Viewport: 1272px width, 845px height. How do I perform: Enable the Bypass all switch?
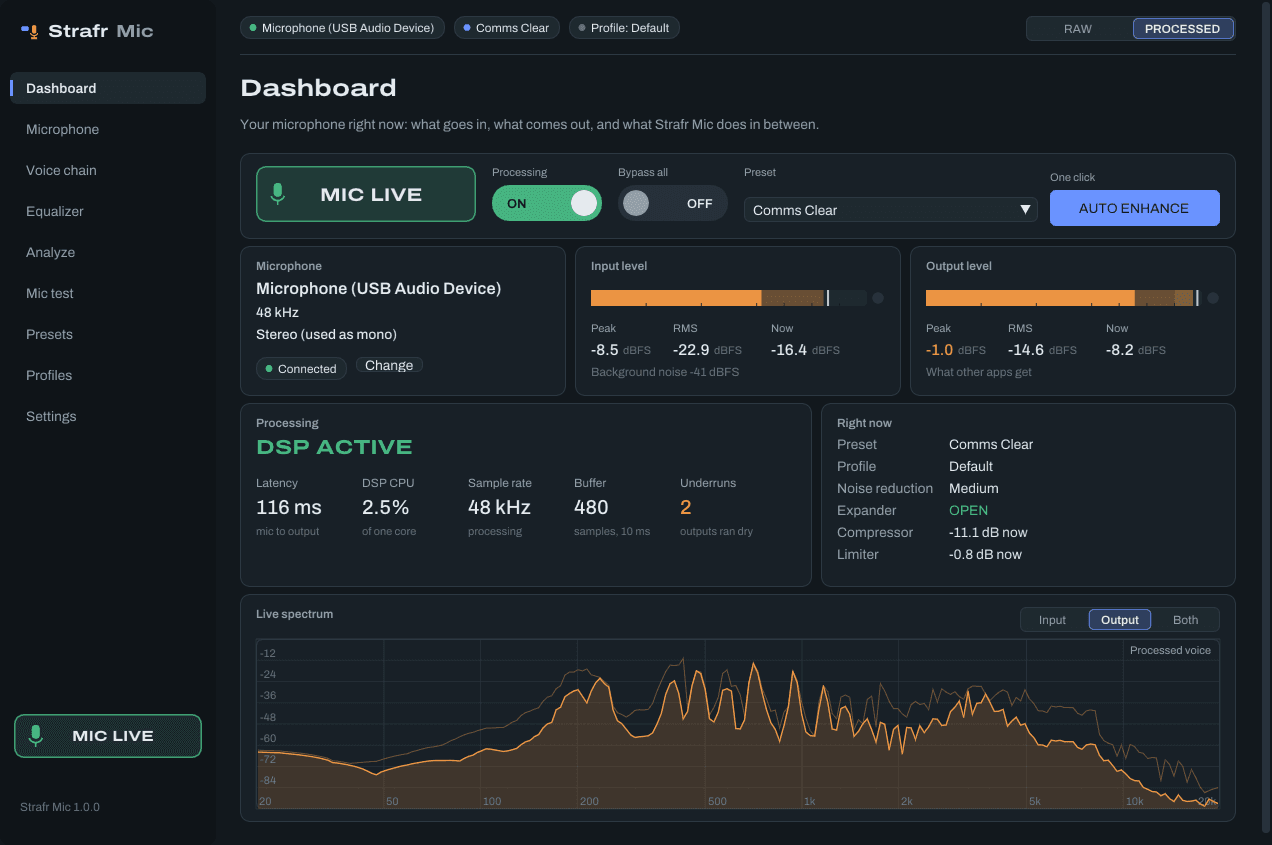click(673, 203)
